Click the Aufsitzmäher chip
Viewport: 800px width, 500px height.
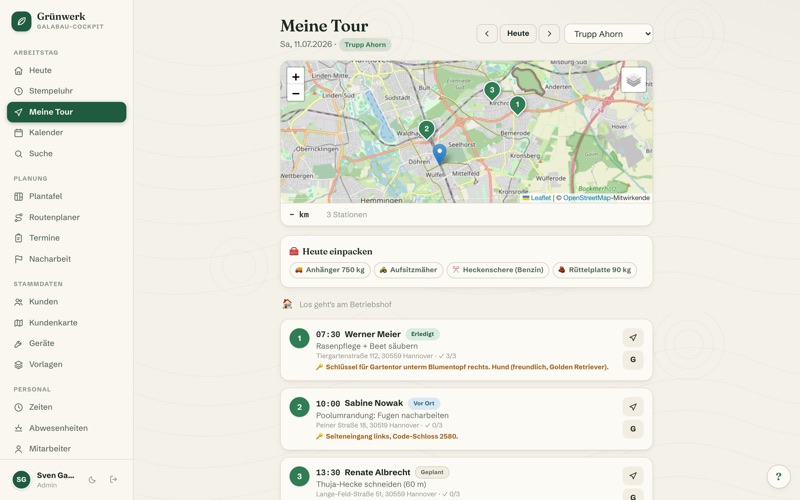409,270
